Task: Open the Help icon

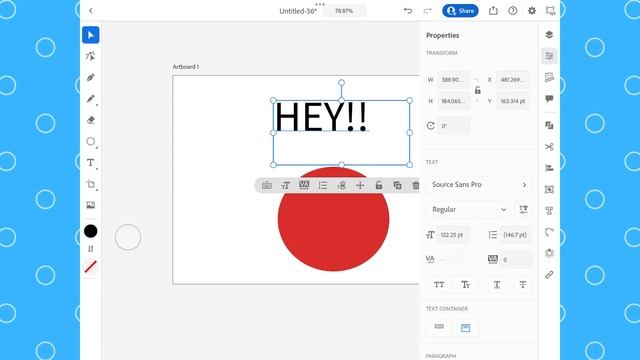Action: coord(513,11)
